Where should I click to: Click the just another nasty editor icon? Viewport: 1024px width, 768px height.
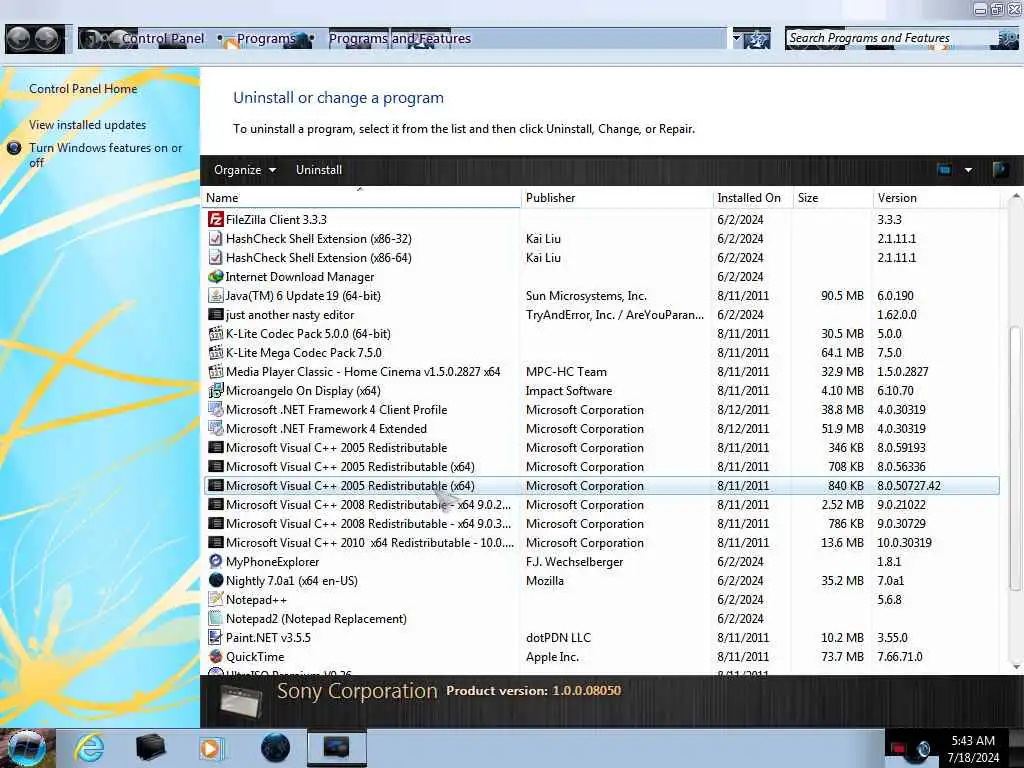[x=216, y=314]
